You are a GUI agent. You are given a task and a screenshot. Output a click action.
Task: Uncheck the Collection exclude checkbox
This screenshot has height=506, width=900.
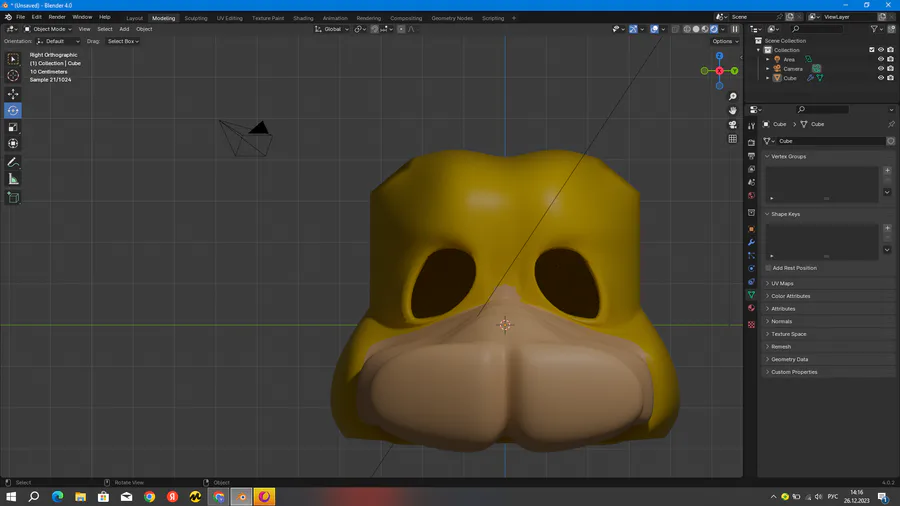(871, 50)
